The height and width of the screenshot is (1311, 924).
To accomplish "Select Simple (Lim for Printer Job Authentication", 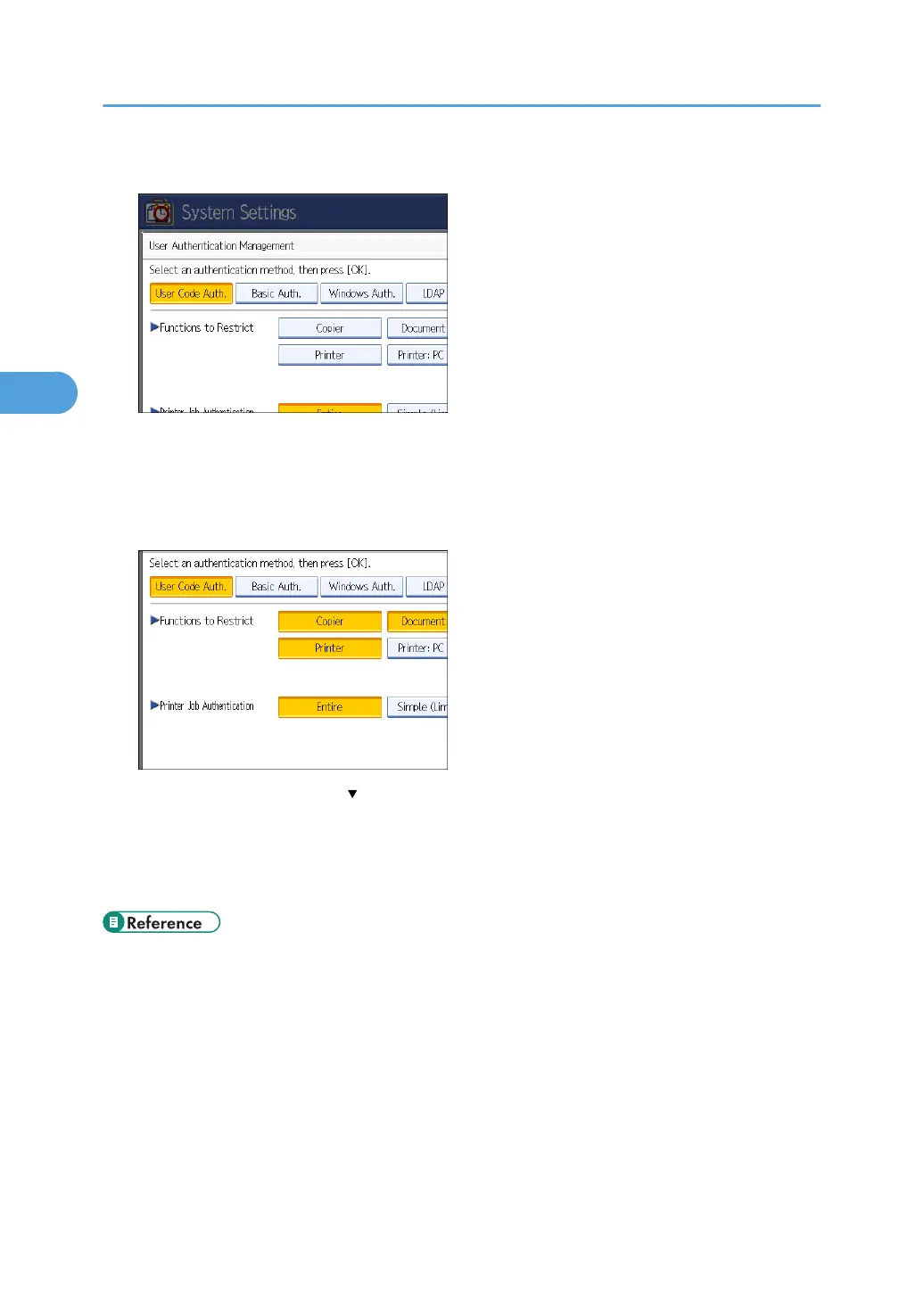I will tap(417, 707).
